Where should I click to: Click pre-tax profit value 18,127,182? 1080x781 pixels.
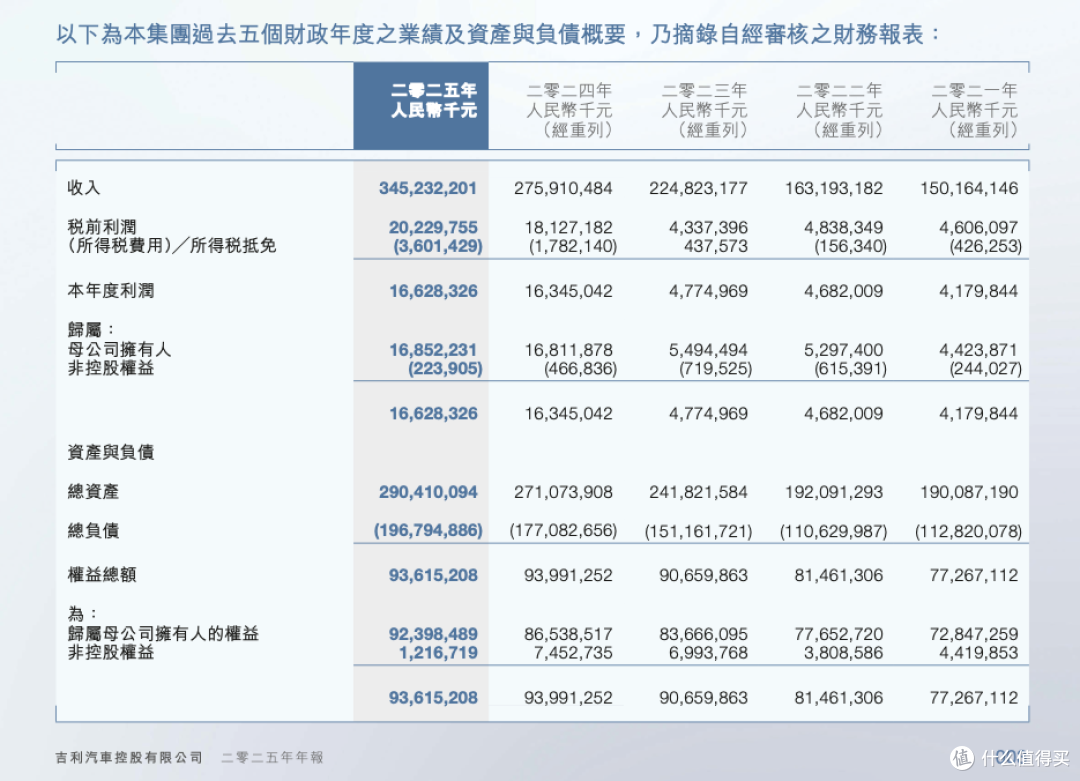568,227
